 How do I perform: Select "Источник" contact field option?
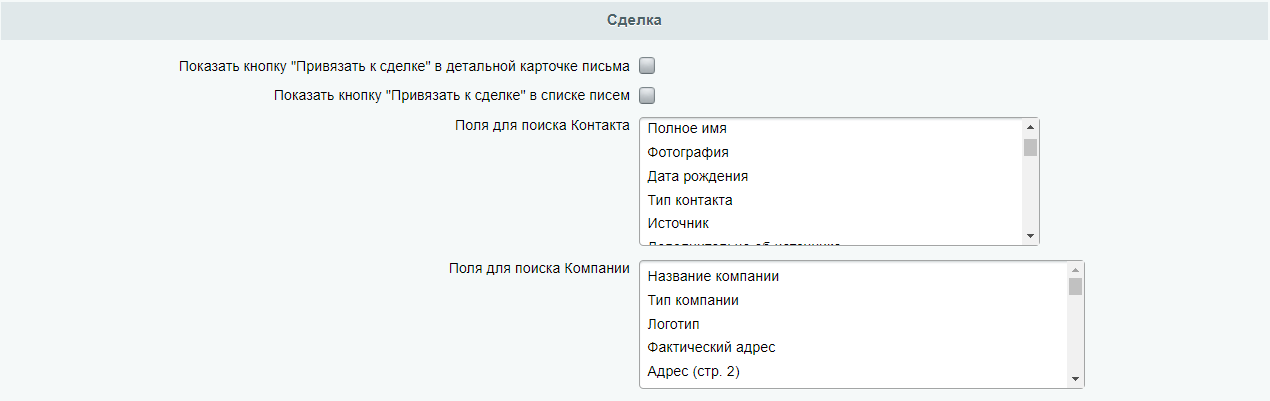(678, 223)
